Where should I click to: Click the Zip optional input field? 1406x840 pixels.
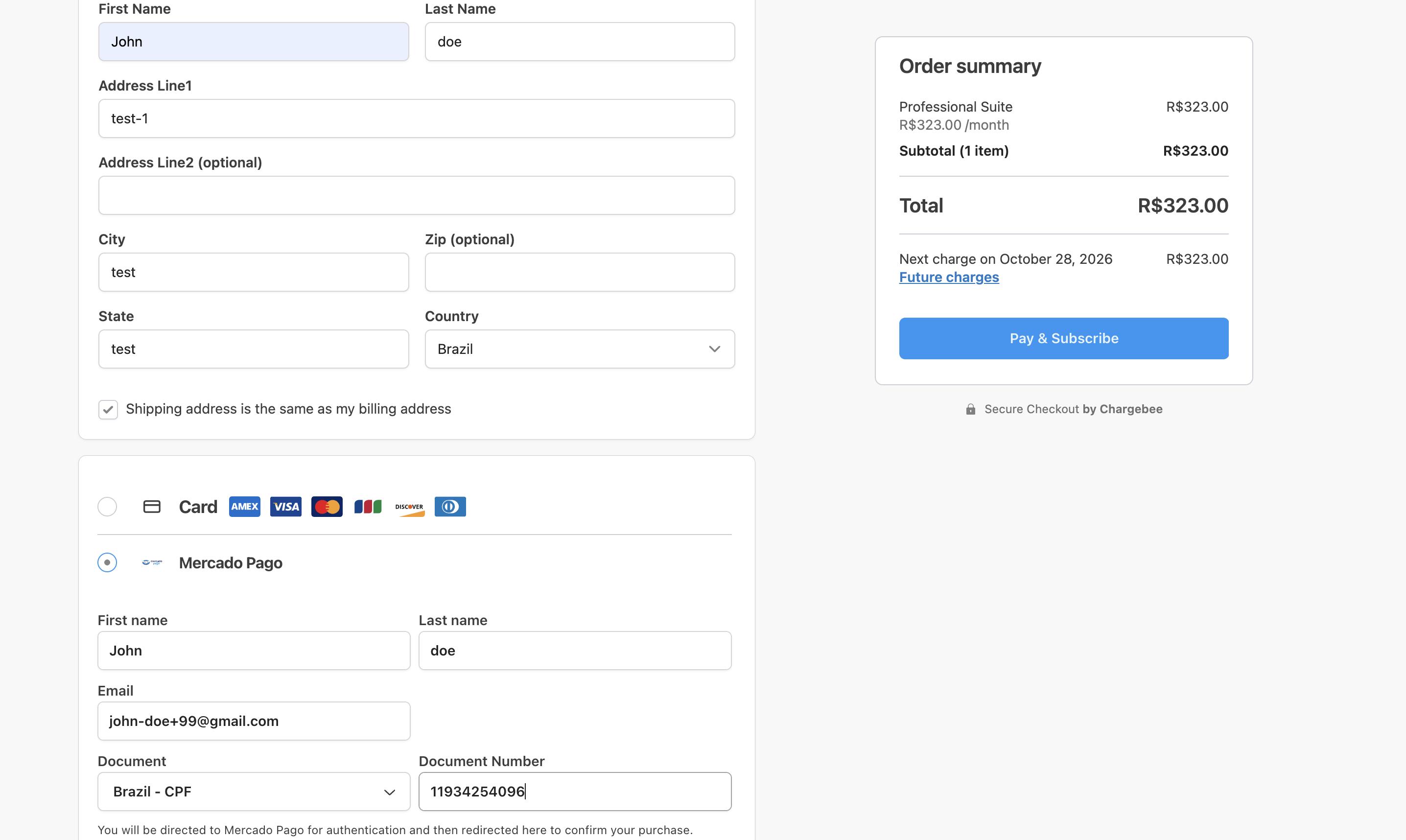point(580,272)
